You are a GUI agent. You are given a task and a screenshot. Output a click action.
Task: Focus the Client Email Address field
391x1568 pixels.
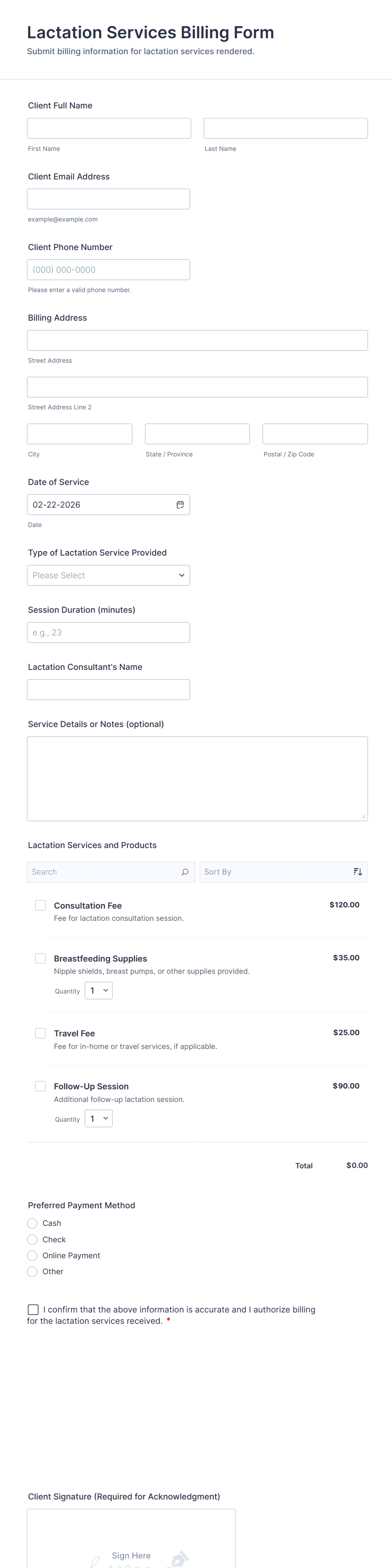click(108, 199)
